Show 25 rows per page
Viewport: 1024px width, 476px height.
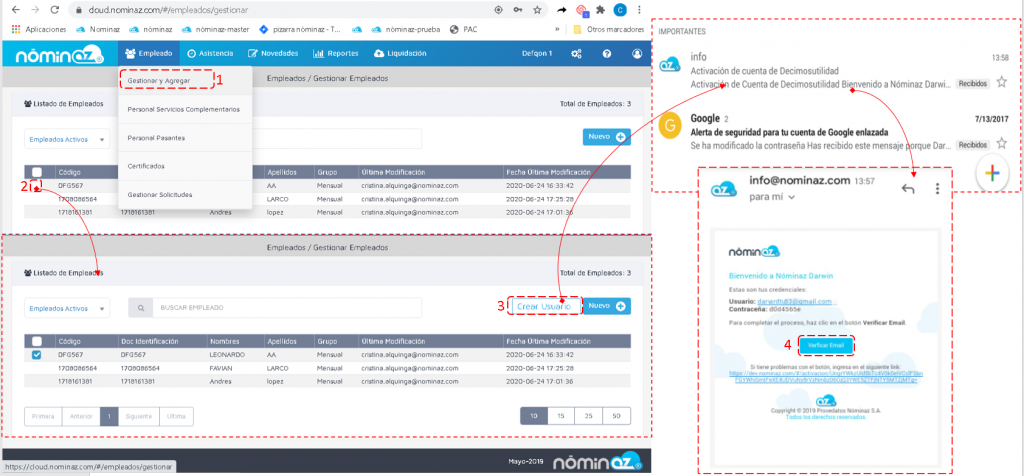point(589,417)
